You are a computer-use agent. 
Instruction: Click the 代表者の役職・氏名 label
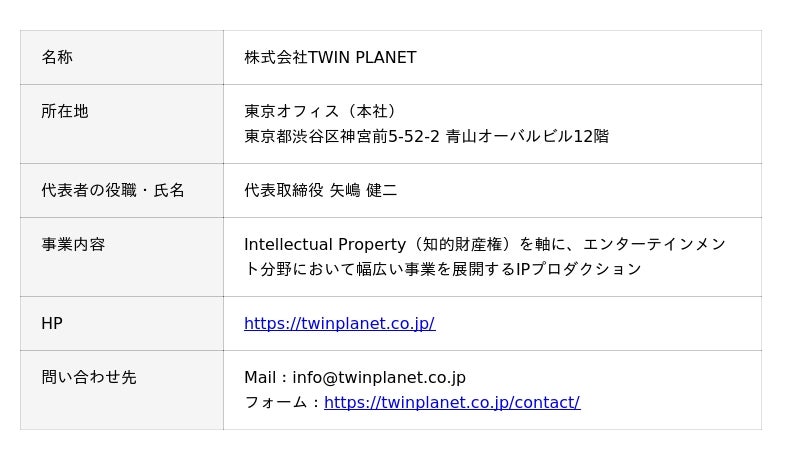[x=113, y=190]
